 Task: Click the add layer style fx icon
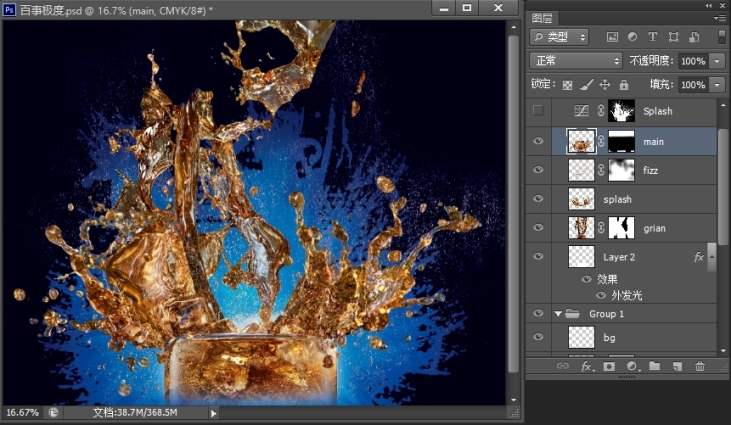coord(586,367)
